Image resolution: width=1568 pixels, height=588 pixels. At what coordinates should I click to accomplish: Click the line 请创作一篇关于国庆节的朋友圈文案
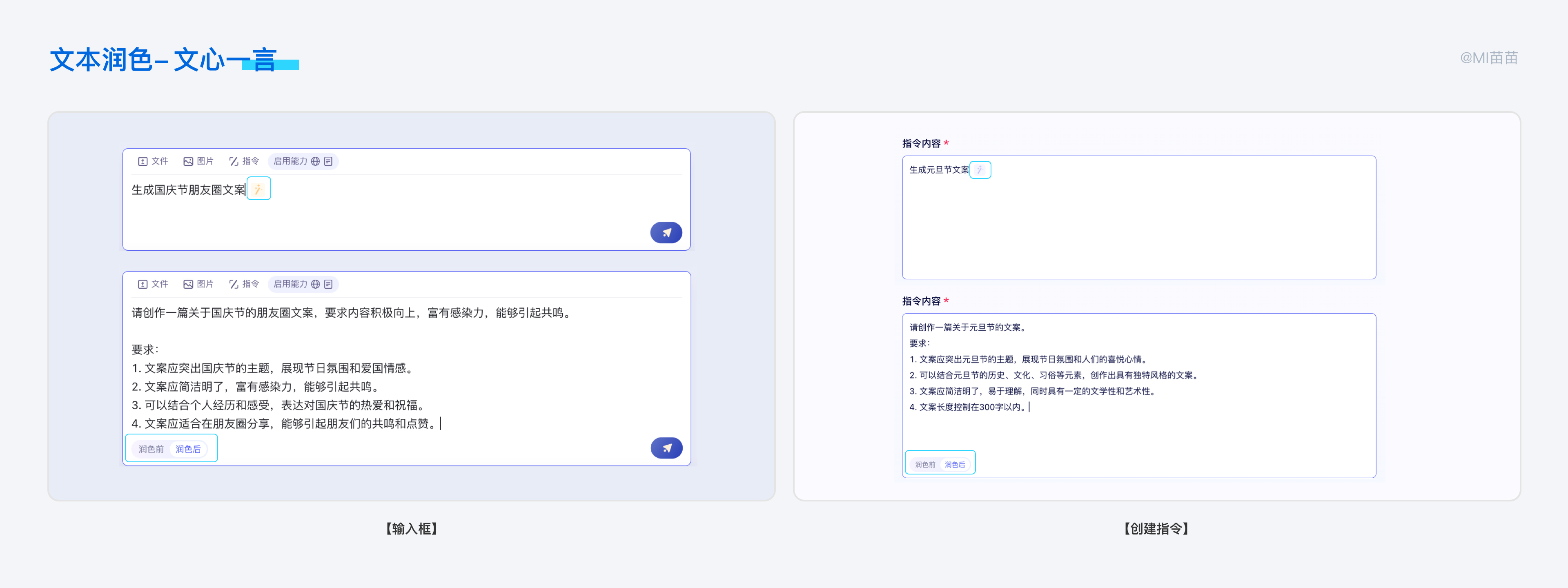[x=352, y=313]
